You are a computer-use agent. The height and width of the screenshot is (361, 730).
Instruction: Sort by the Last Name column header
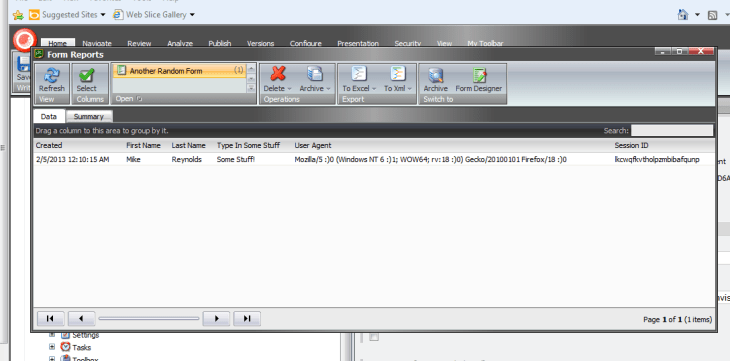pos(189,145)
